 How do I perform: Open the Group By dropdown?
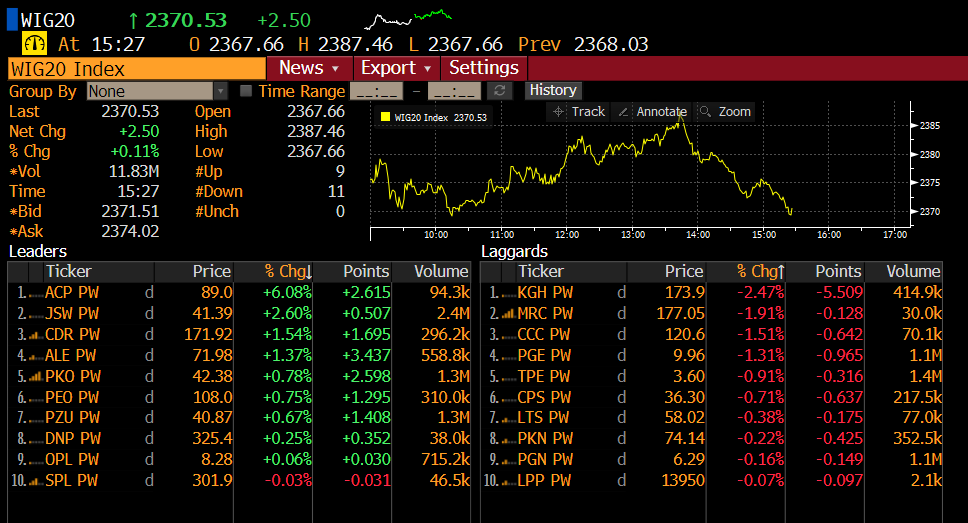tap(157, 91)
